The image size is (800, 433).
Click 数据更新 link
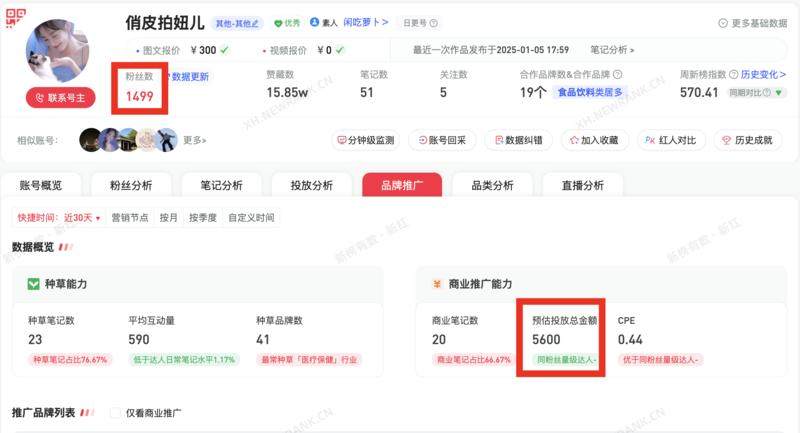[x=187, y=77]
